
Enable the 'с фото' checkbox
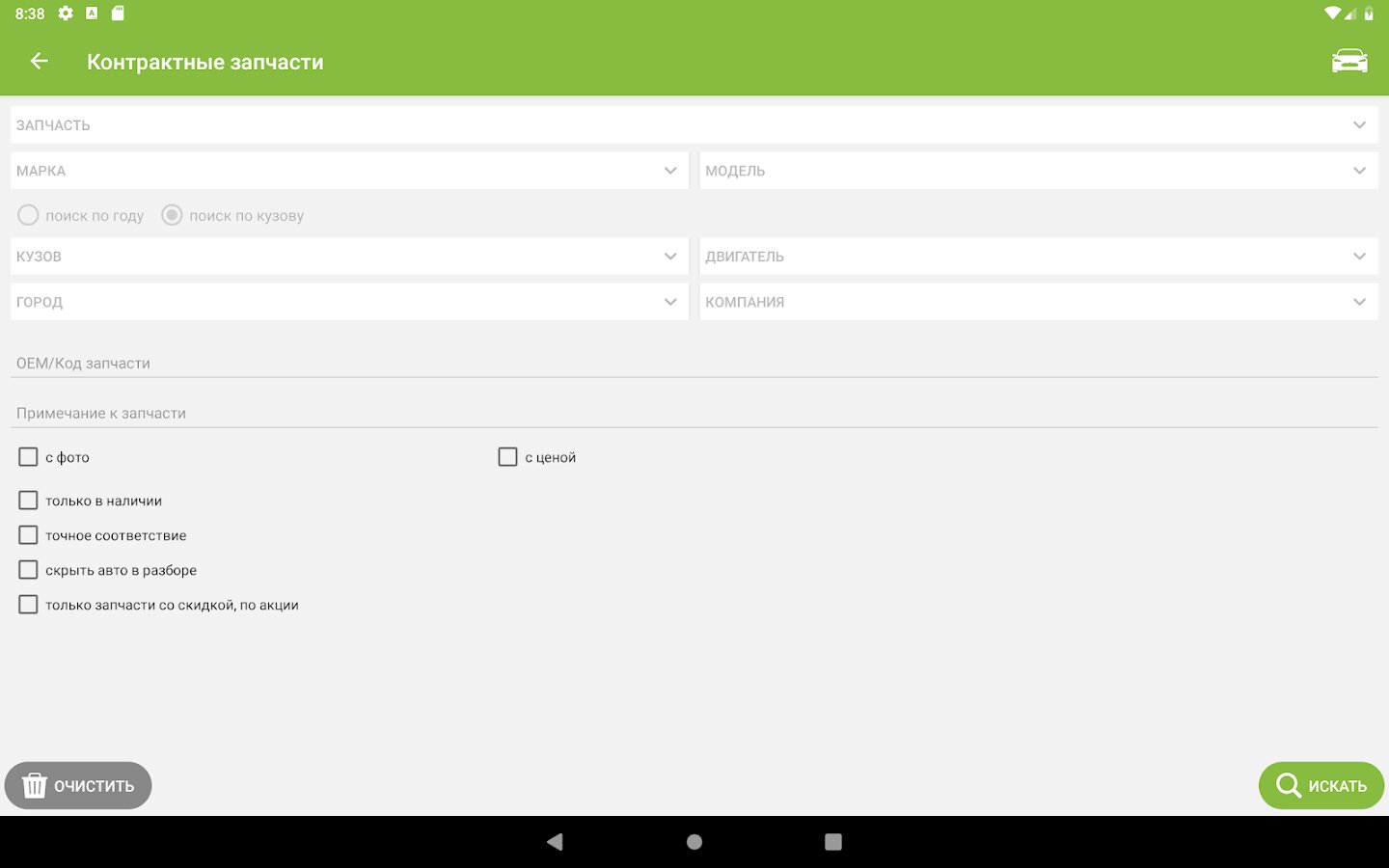tap(28, 457)
